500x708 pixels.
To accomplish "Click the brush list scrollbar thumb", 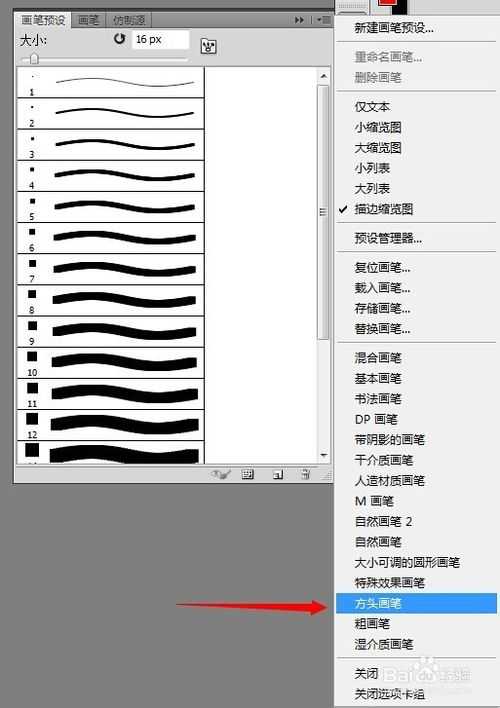I will (323, 212).
